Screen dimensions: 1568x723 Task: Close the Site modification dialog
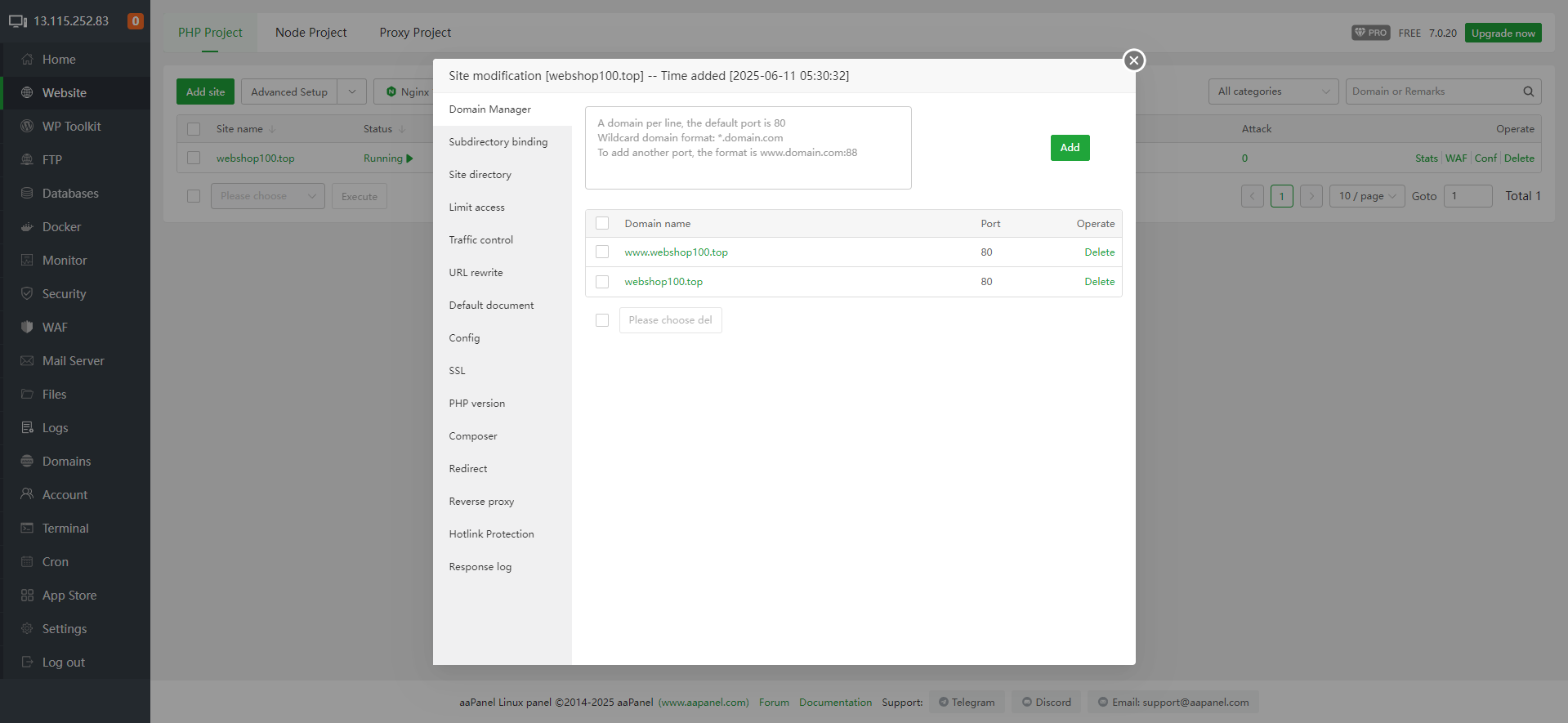click(1134, 60)
